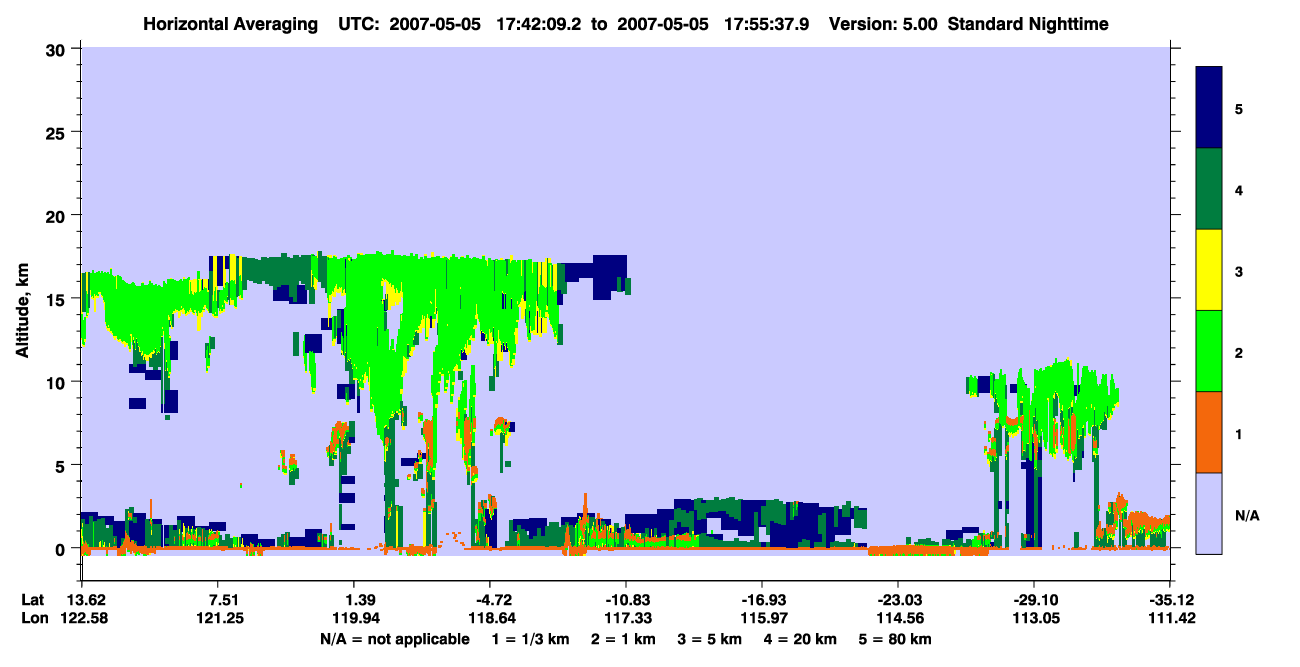This screenshot has height=667, width=1300.
Task: Click the legend text 'N/A = not applicable'
Action: 394,639
